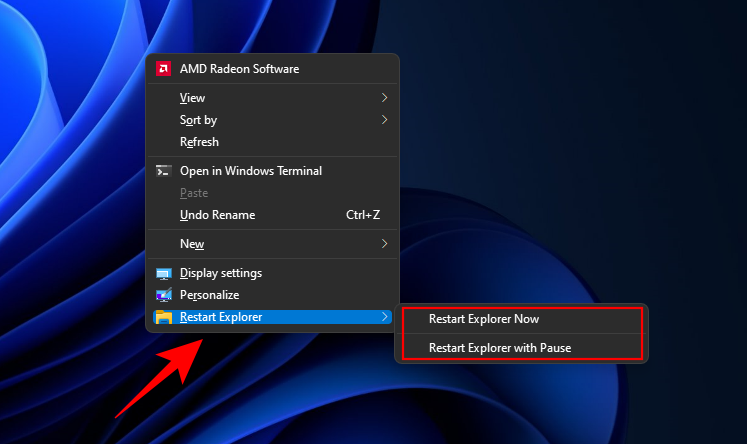This screenshot has width=747, height=444.
Task: Click the Restart Explorer folder icon
Action: (163, 317)
